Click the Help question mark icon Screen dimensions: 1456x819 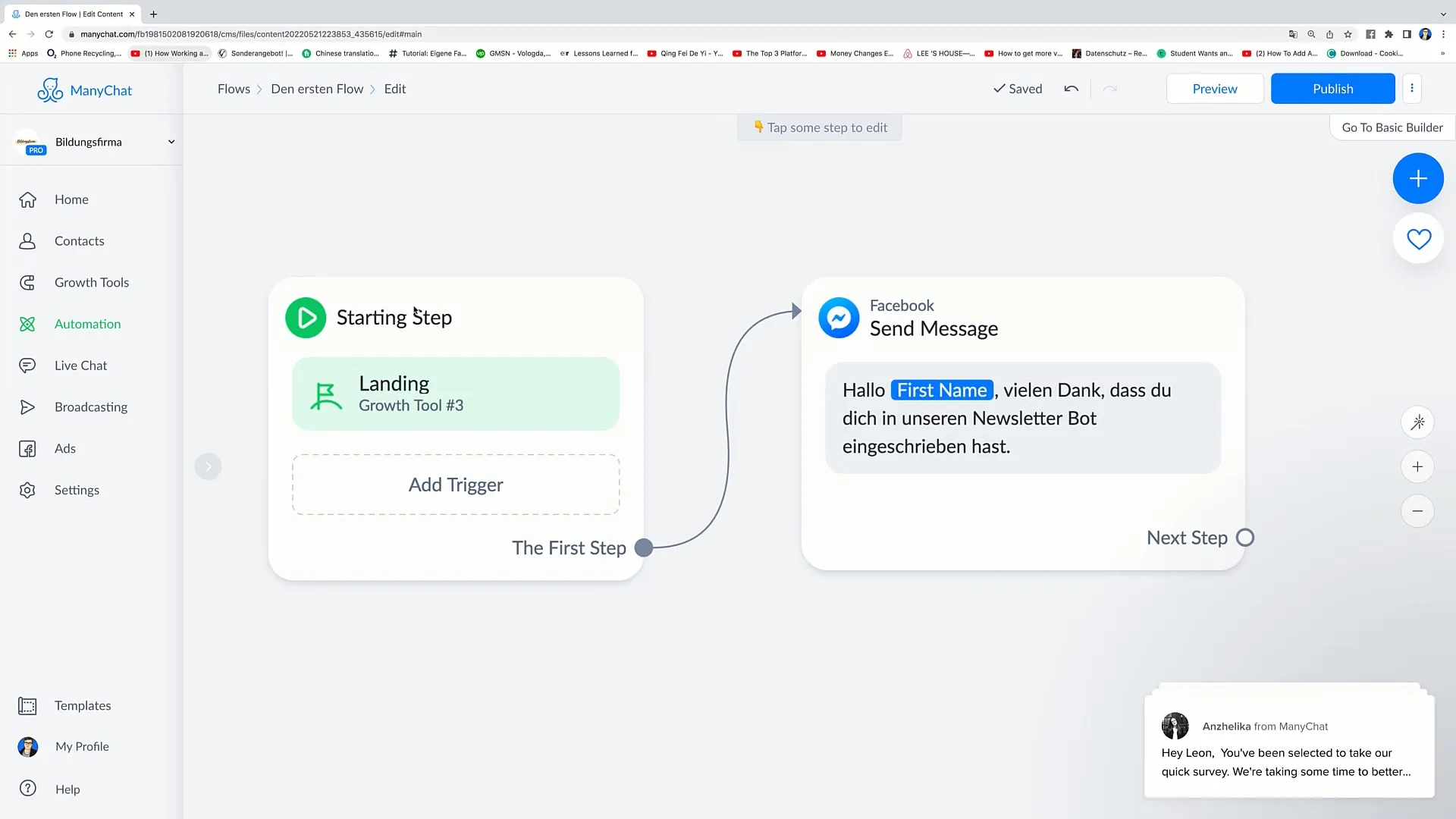tap(28, 789)
